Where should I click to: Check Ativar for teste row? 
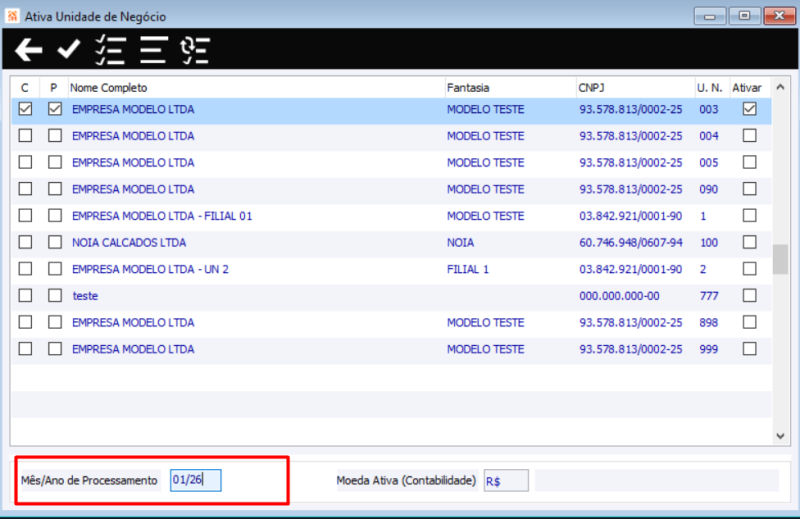click(749, 295)
